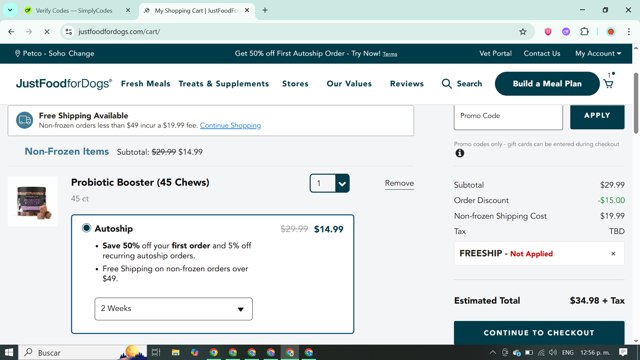Open notification center on taskbar
The height and width of the screenshot is (360, 640).
623,352
